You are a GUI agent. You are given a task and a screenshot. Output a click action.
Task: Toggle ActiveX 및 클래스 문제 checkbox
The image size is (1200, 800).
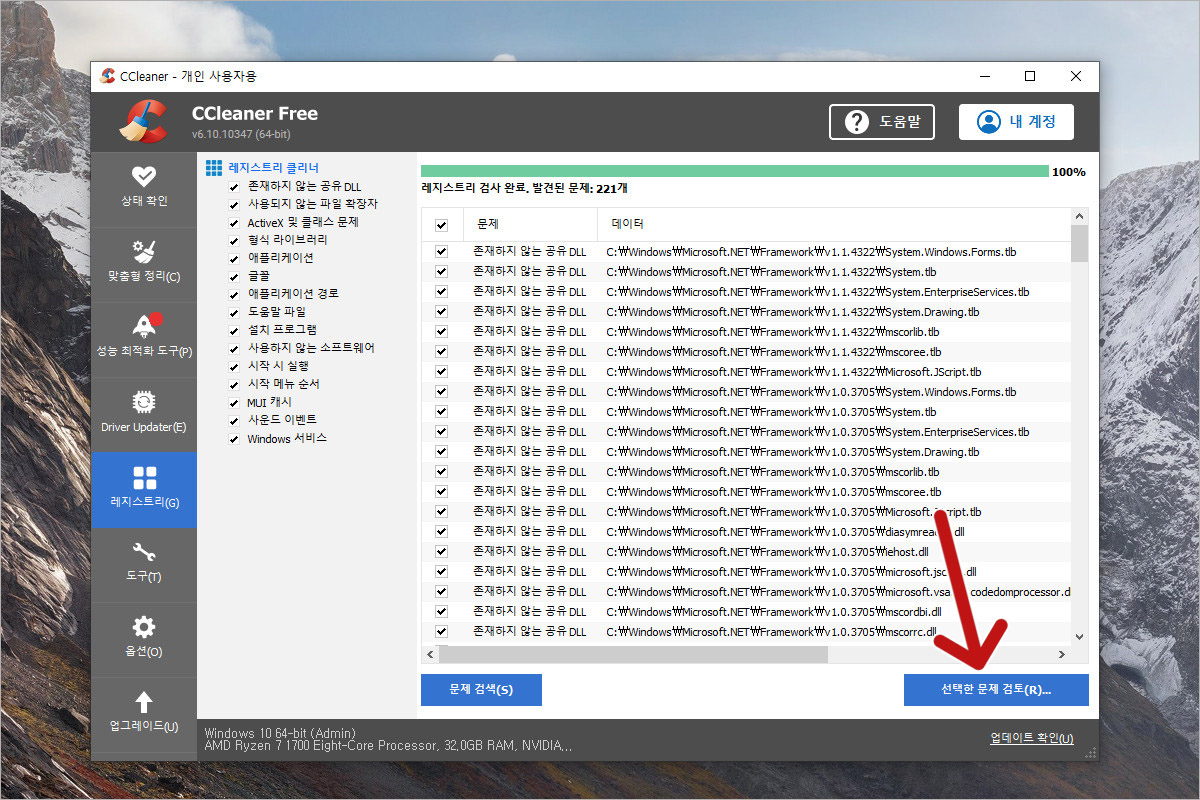[234, 223]
